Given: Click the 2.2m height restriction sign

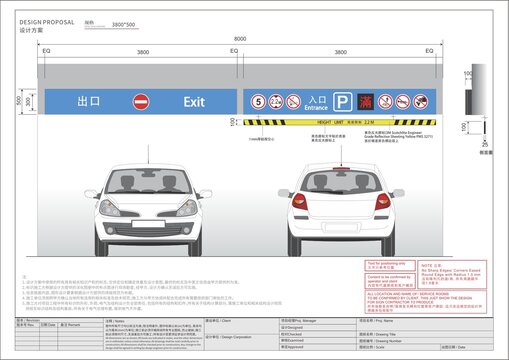Looking at the screenshot, I should (276, 102).
